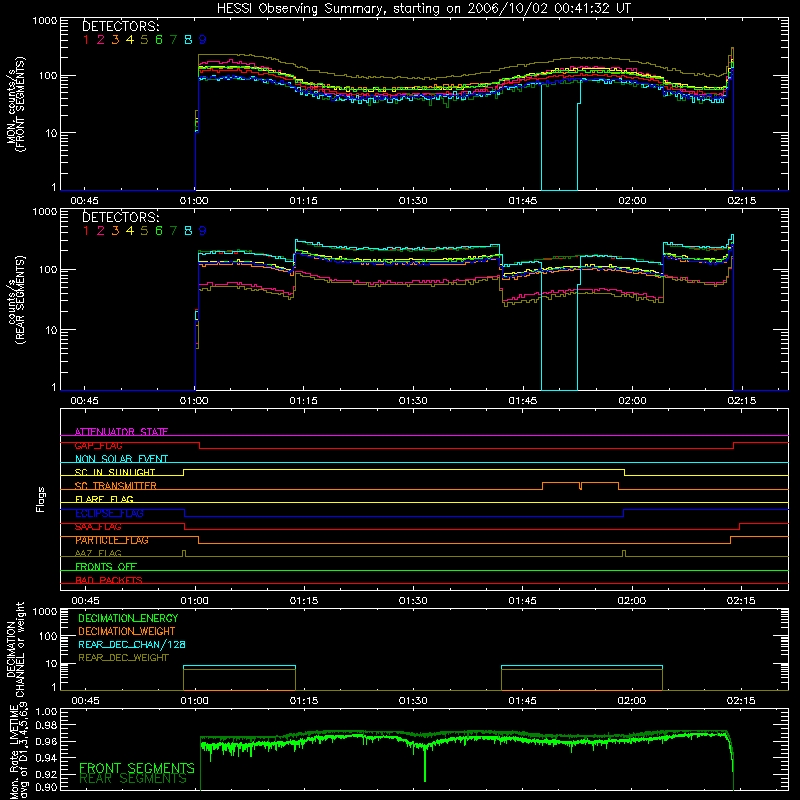Select yellow detector 4 in front segments legend
The image size is (800, 800).
[130, 40]
